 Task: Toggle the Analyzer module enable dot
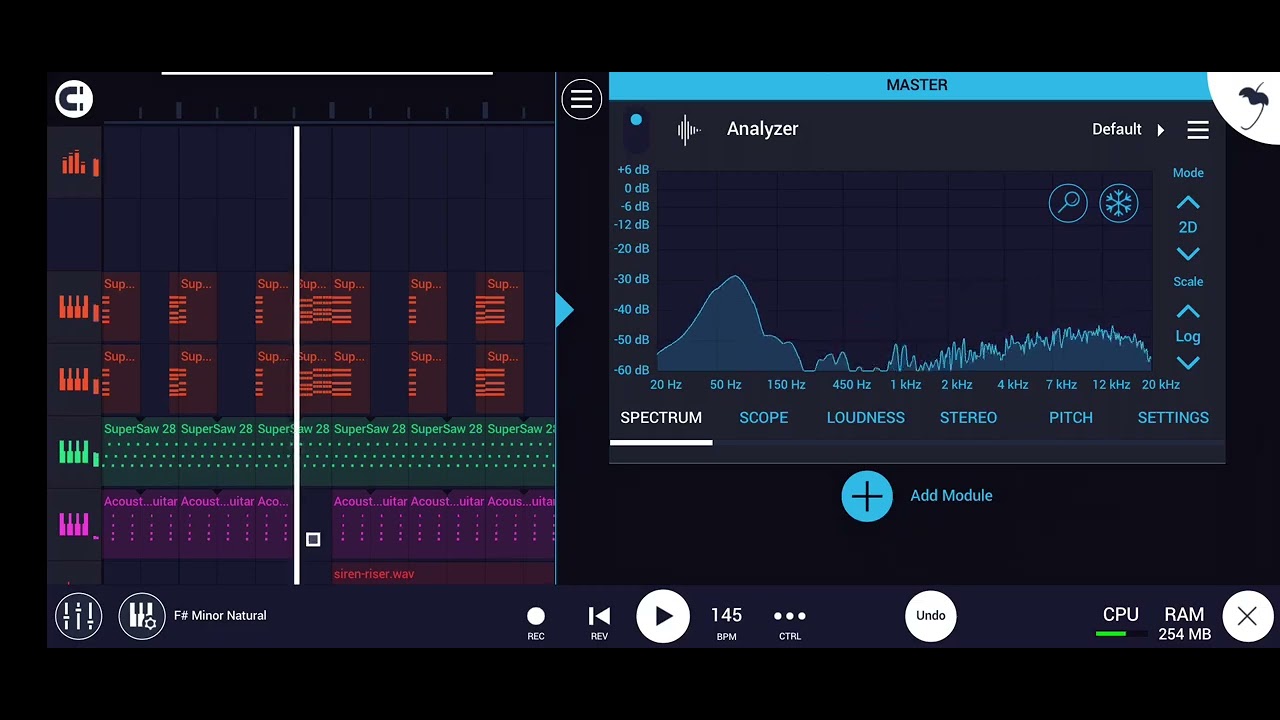[x=636, y=120]
